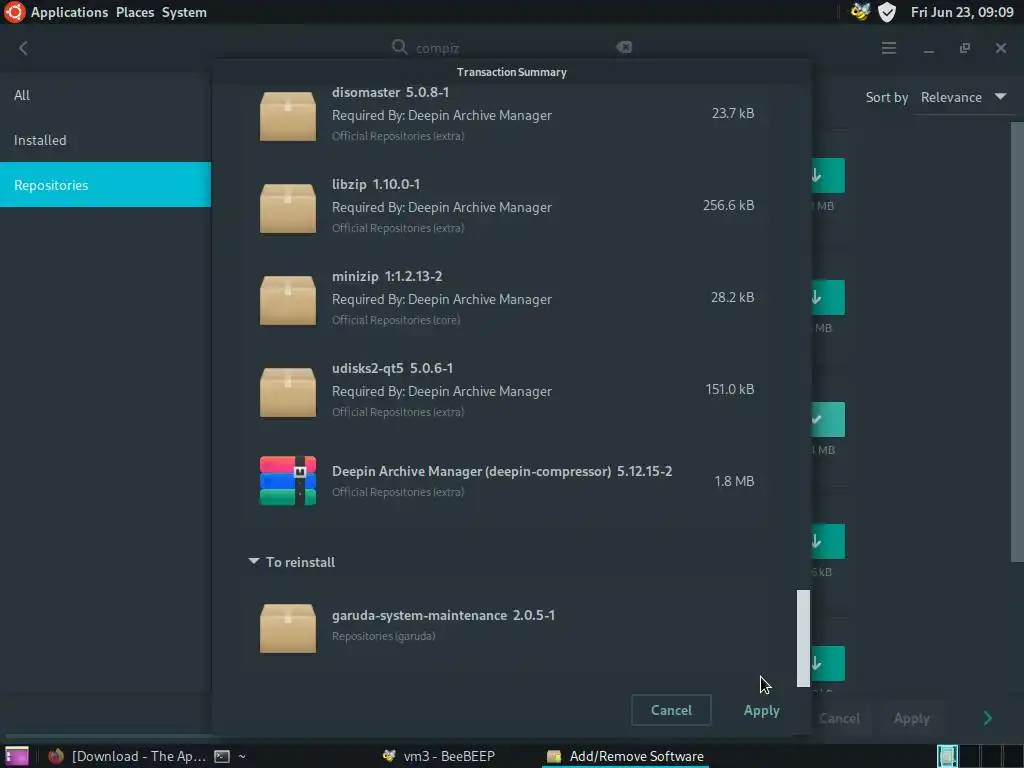1024x768 pixels.
Task: Open the hamburger menu
Action: [889, 48]
